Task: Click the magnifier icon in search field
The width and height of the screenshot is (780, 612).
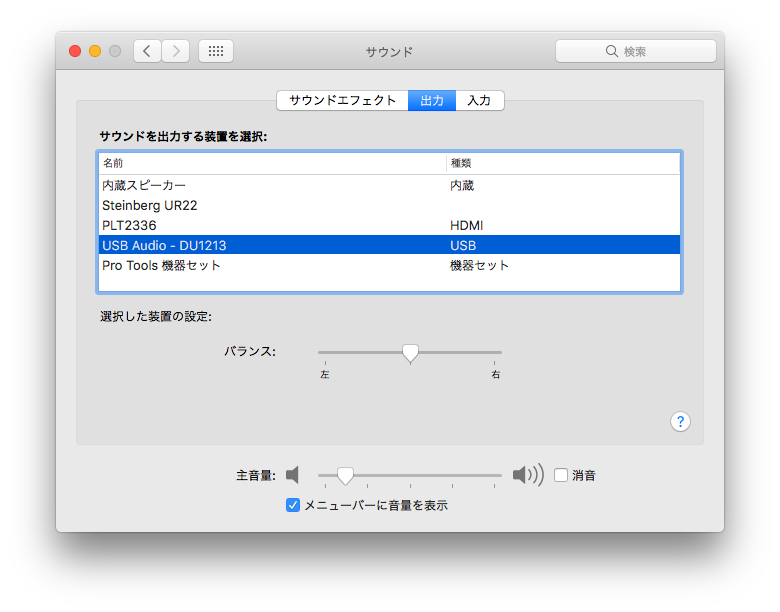Action: pyautogui.click(x=612, y=51)
